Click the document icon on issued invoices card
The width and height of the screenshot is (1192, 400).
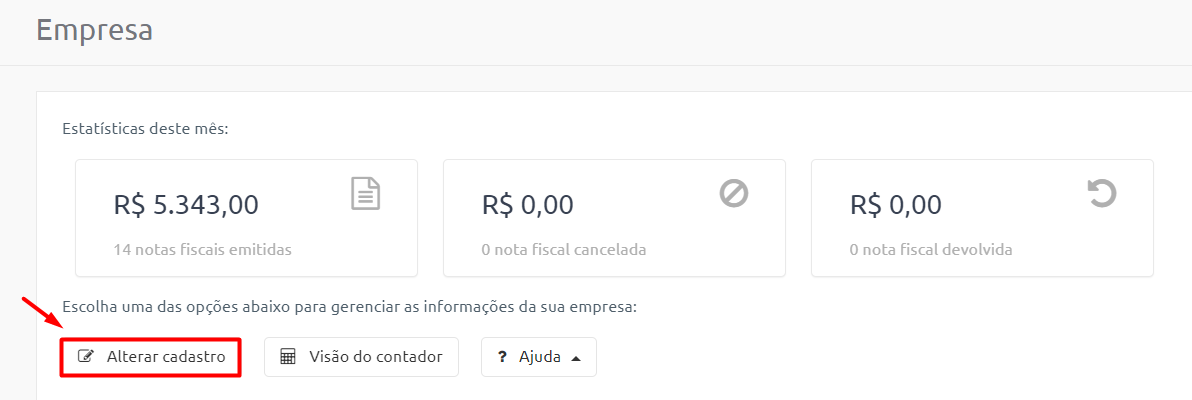(366, 193)
